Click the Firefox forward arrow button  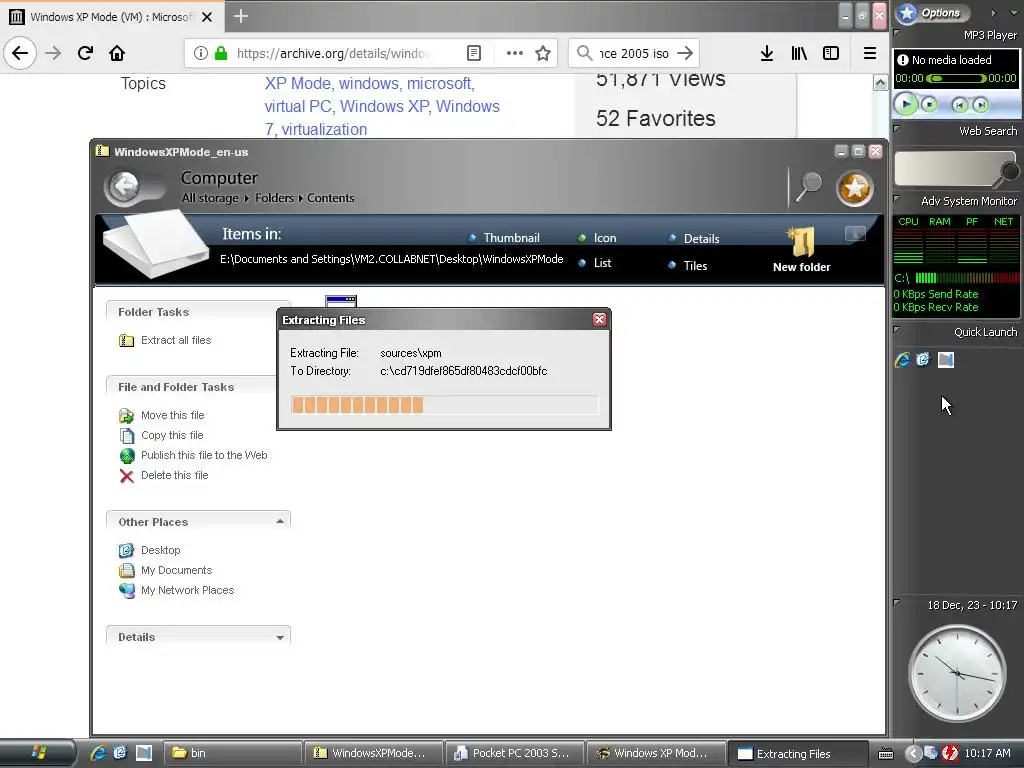tap(53, 53)
